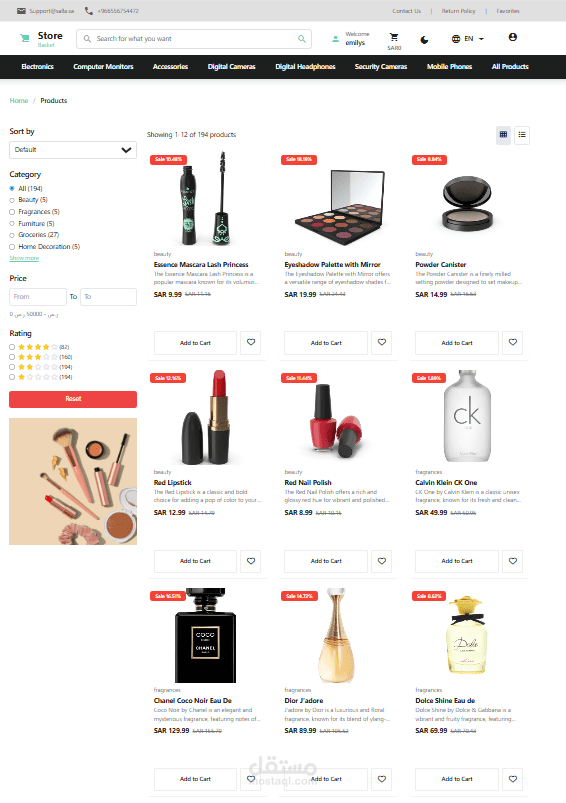Switch to grid view layout
The width and height of the screenshot is (566, 803).
click(504, 135)
